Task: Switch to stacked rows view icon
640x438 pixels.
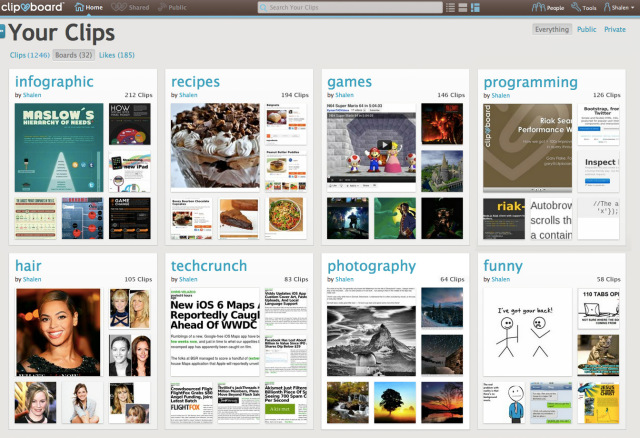Action: point(462,7)
